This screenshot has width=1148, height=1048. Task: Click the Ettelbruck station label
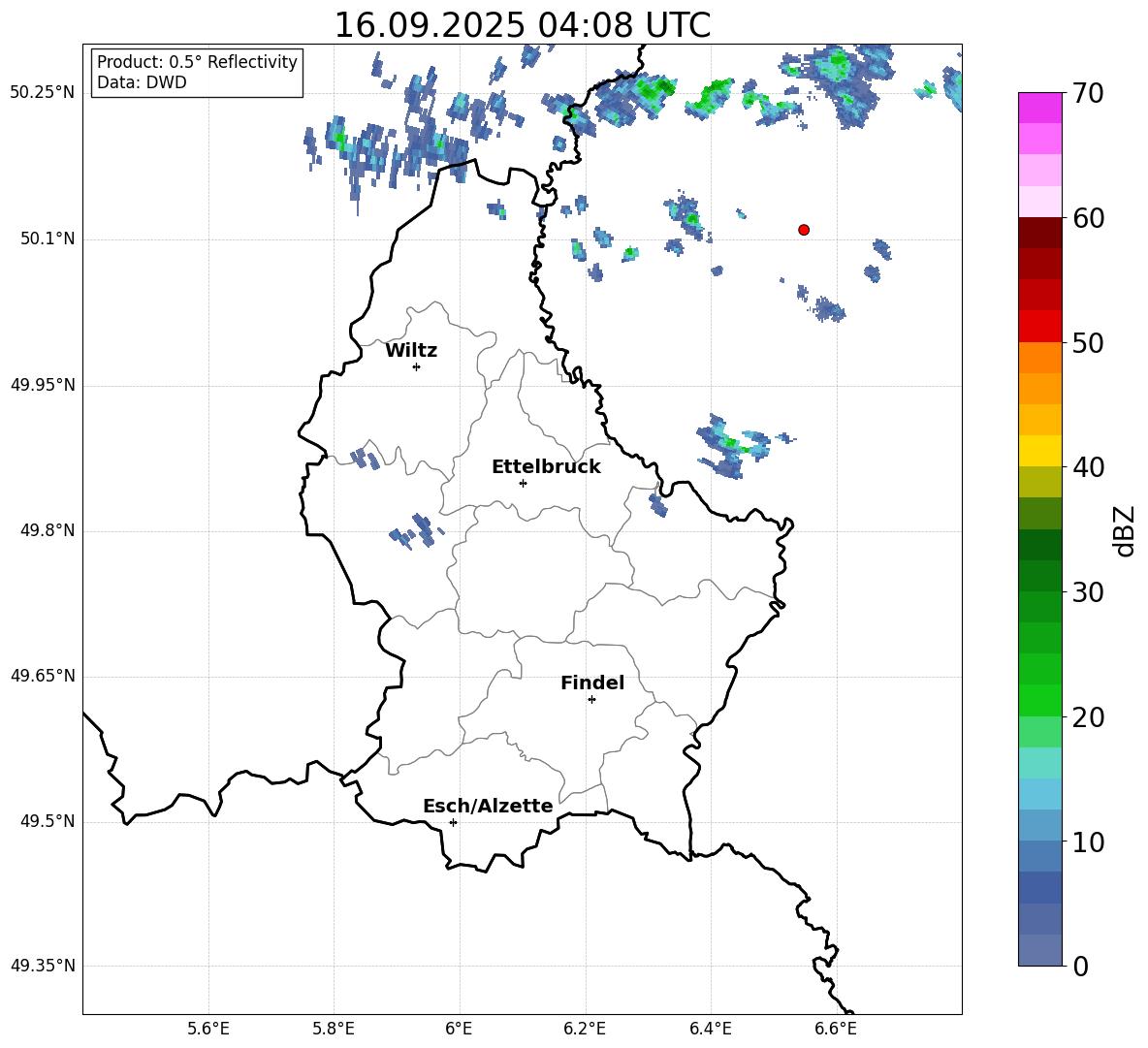(x=546, y=467)
